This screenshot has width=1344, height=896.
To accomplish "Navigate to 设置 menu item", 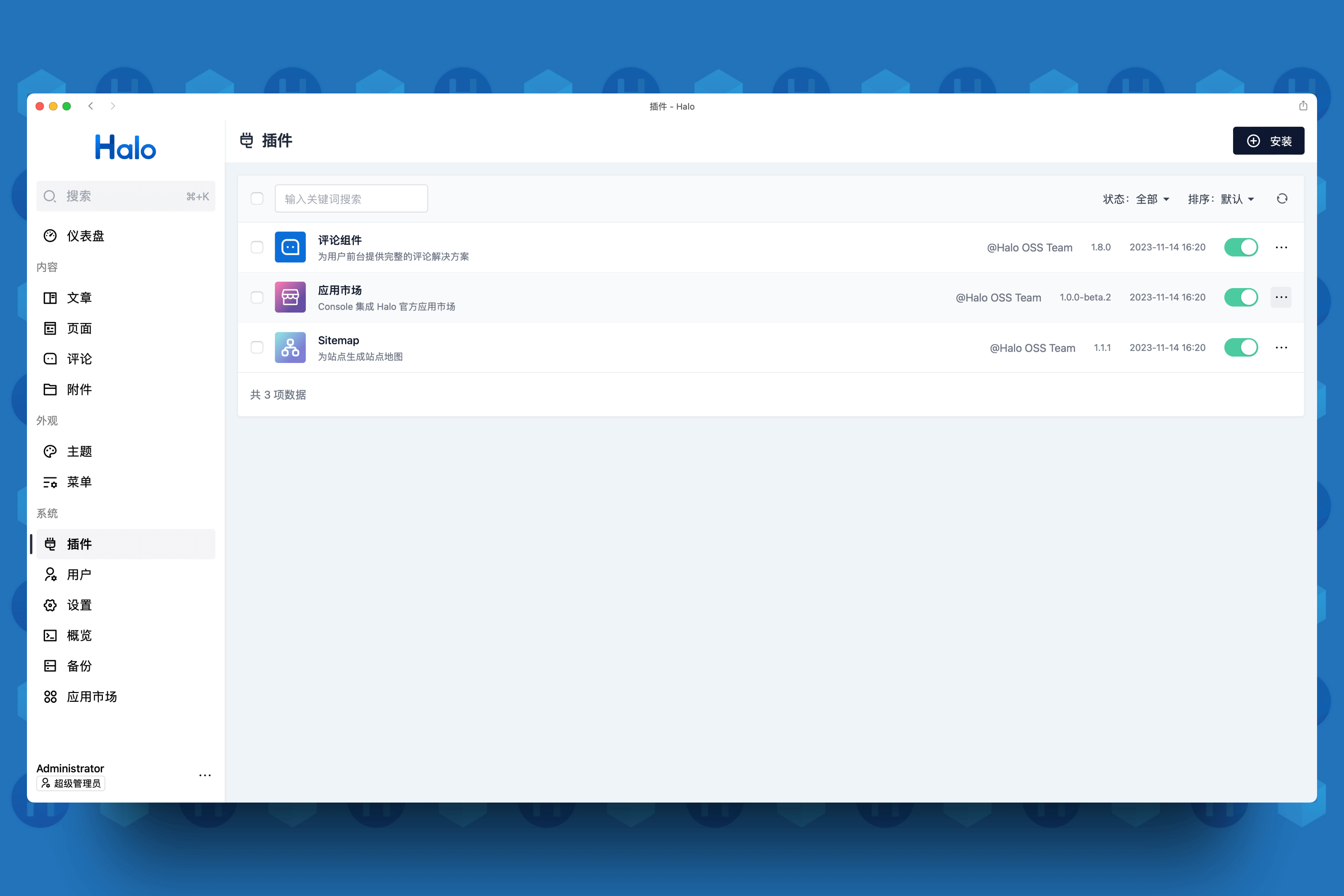I will pyautogui.click(x=126, y=605).
